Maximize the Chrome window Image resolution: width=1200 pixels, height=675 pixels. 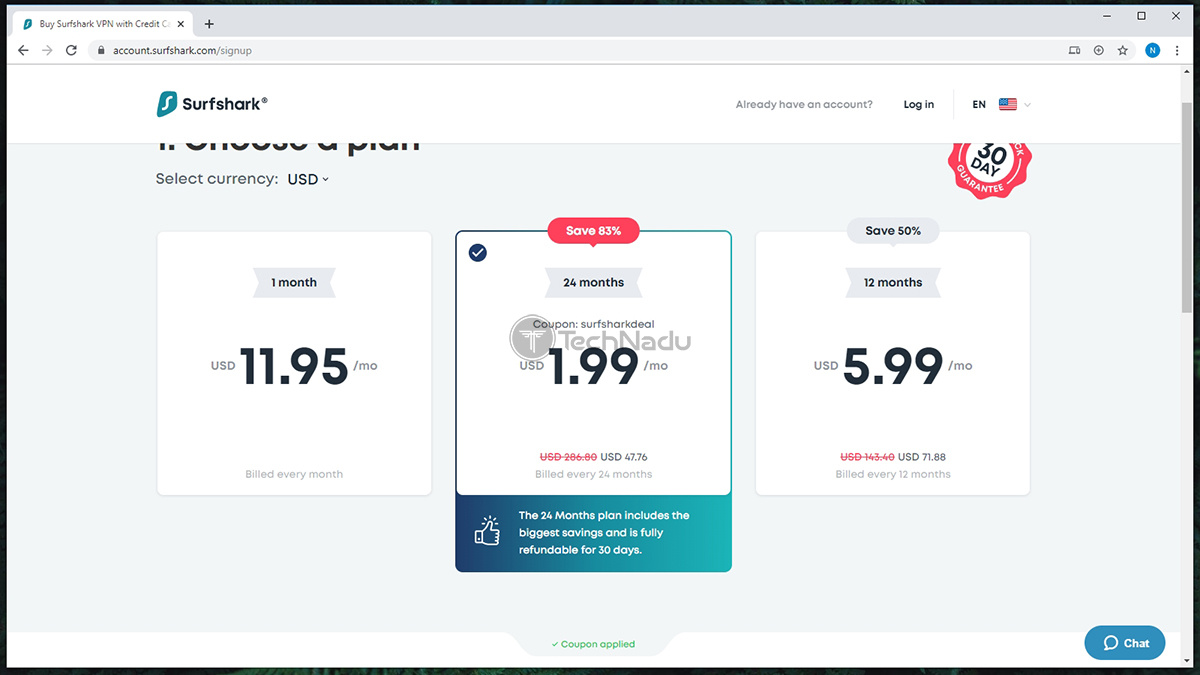(1142, 16)
